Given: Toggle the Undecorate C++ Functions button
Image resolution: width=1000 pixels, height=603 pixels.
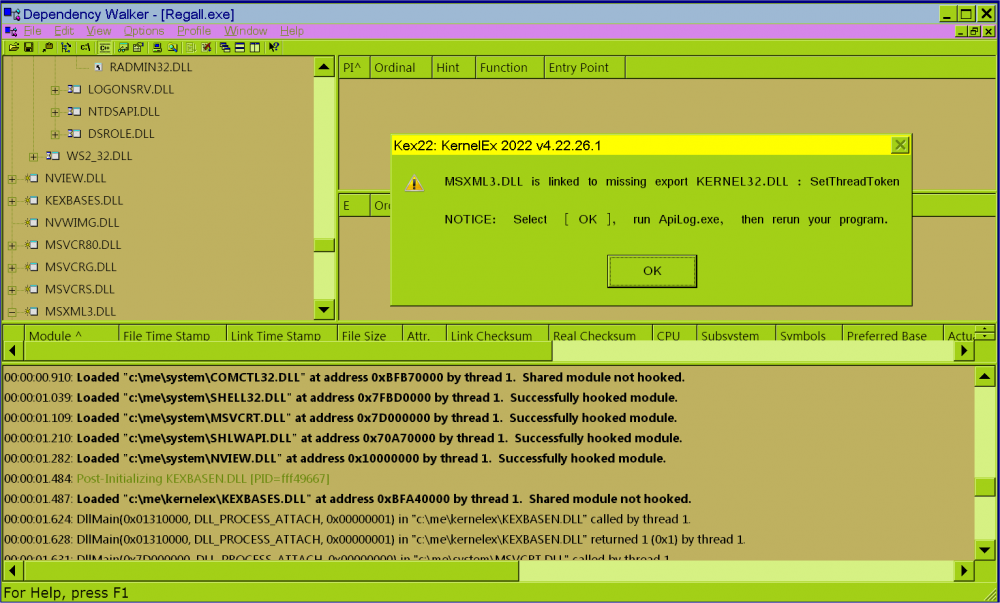Looking at the screenshot, I should (104, 47).
